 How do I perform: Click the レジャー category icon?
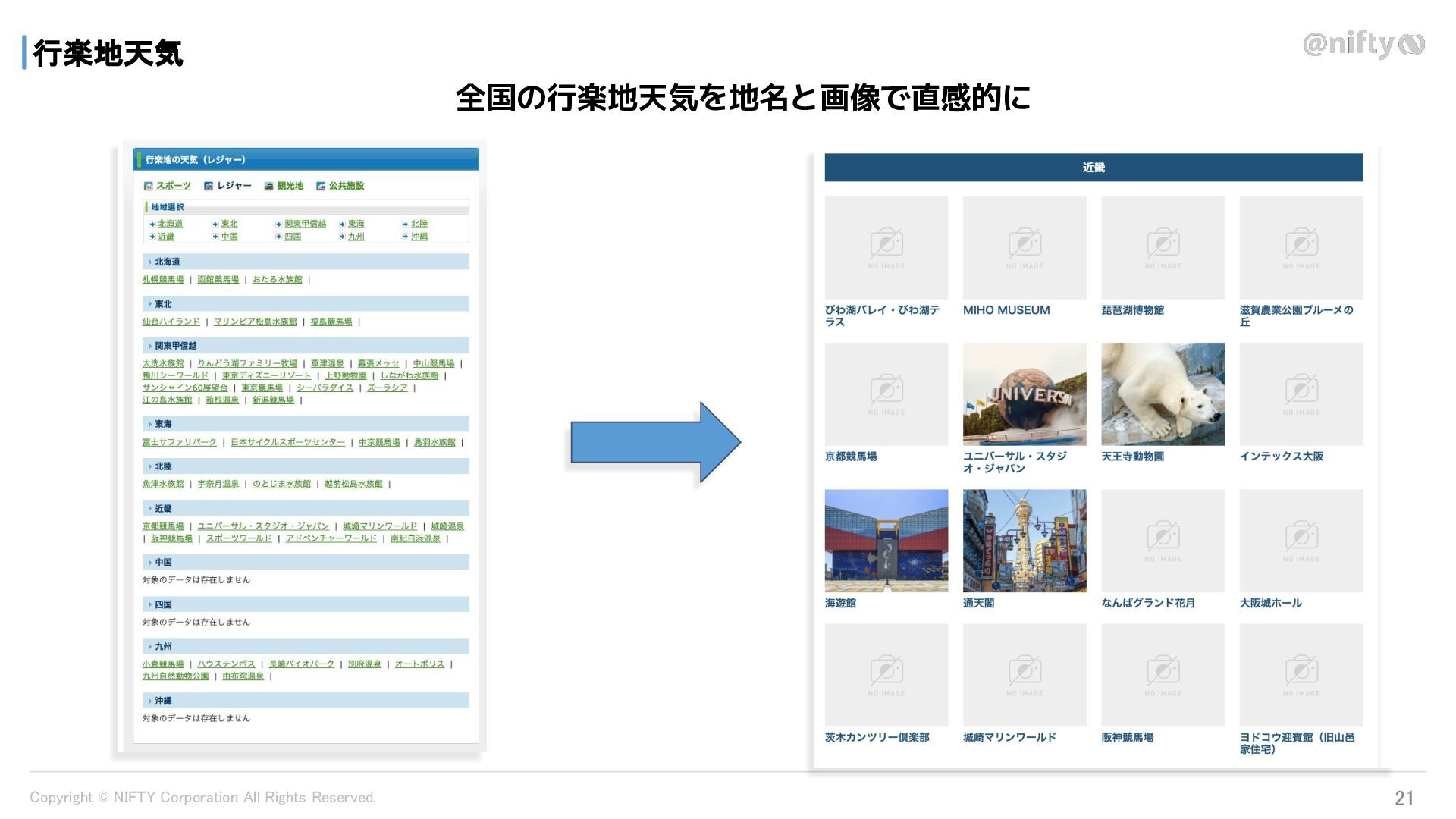tap(209, 186)
